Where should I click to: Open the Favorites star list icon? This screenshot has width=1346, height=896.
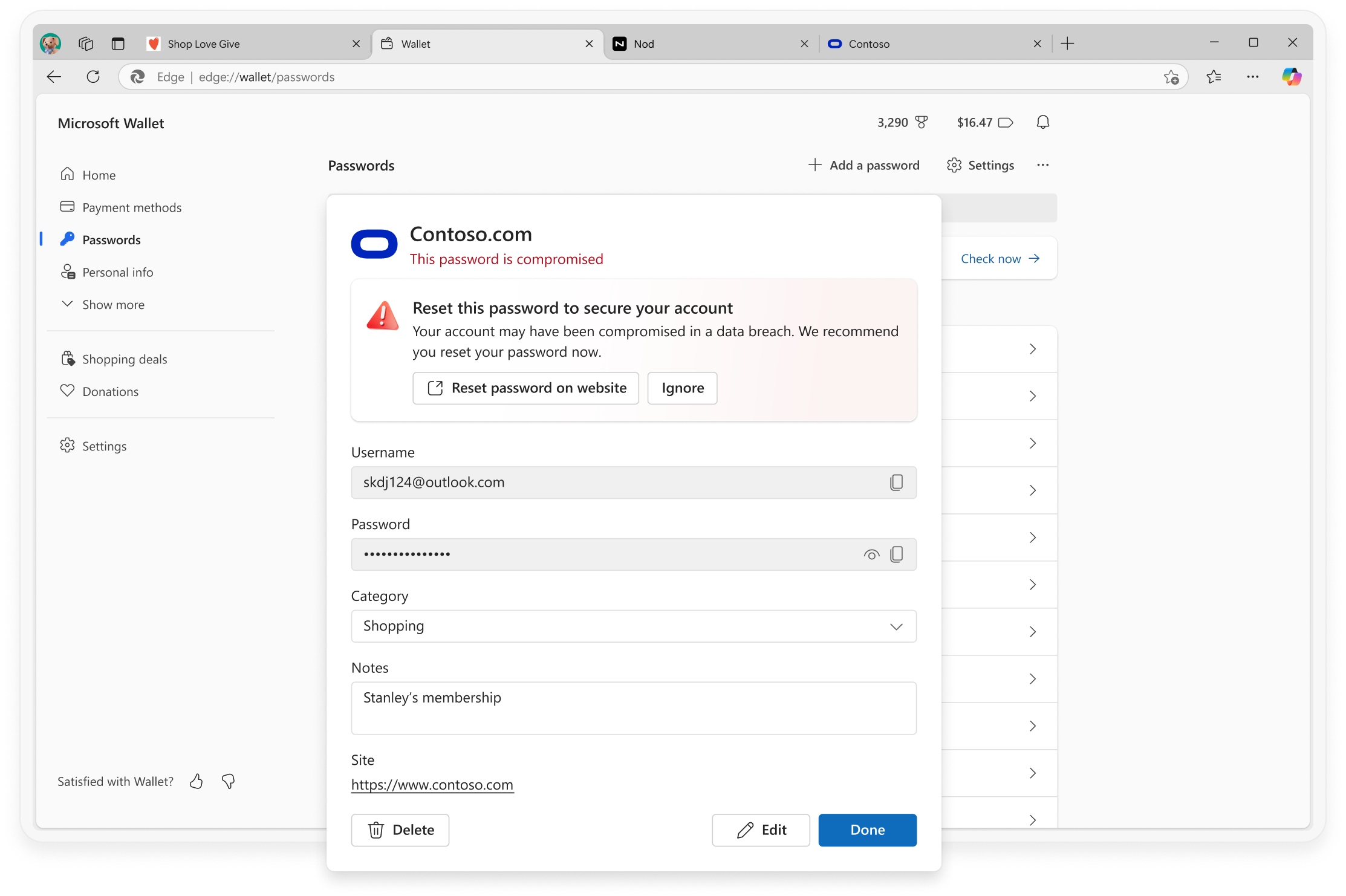[1213, 77]
